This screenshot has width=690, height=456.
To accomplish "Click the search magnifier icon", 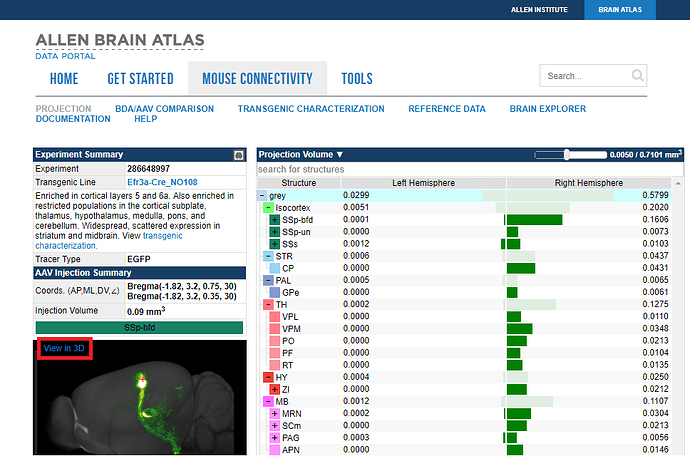I will [637, 76].
